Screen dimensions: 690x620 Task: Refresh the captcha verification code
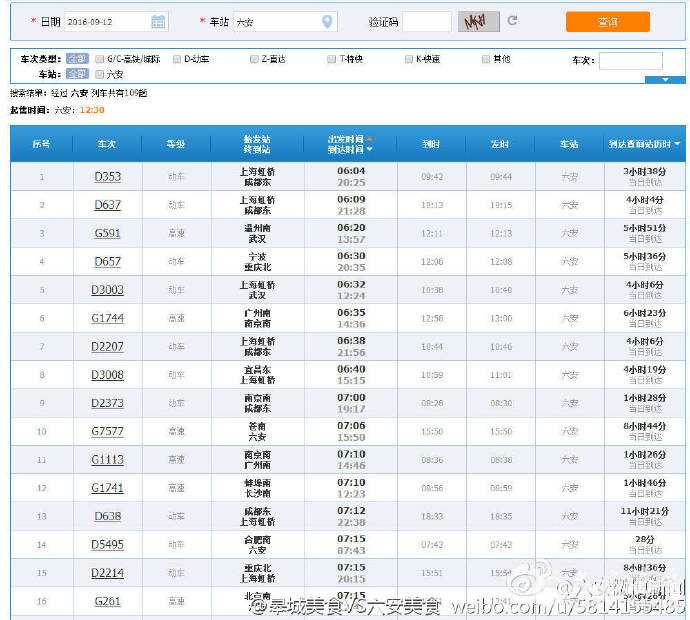click(513, 21)
